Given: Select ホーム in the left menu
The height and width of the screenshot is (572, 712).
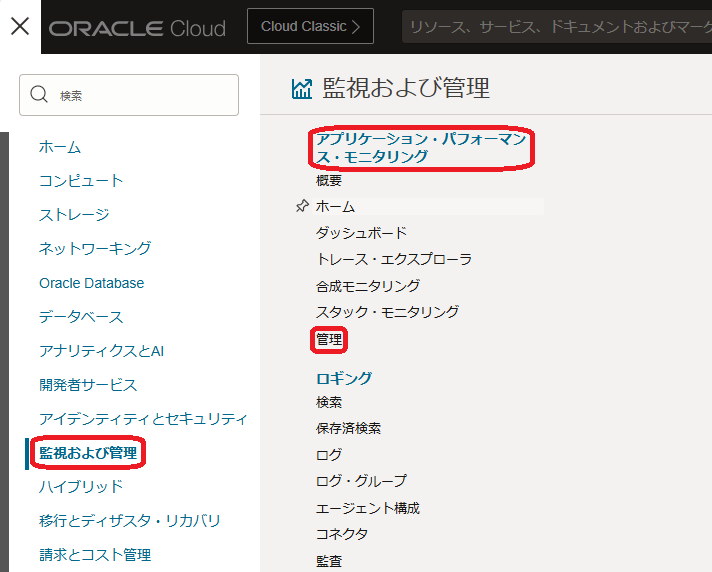Looking at the screenshot, I should coord(60,147).
